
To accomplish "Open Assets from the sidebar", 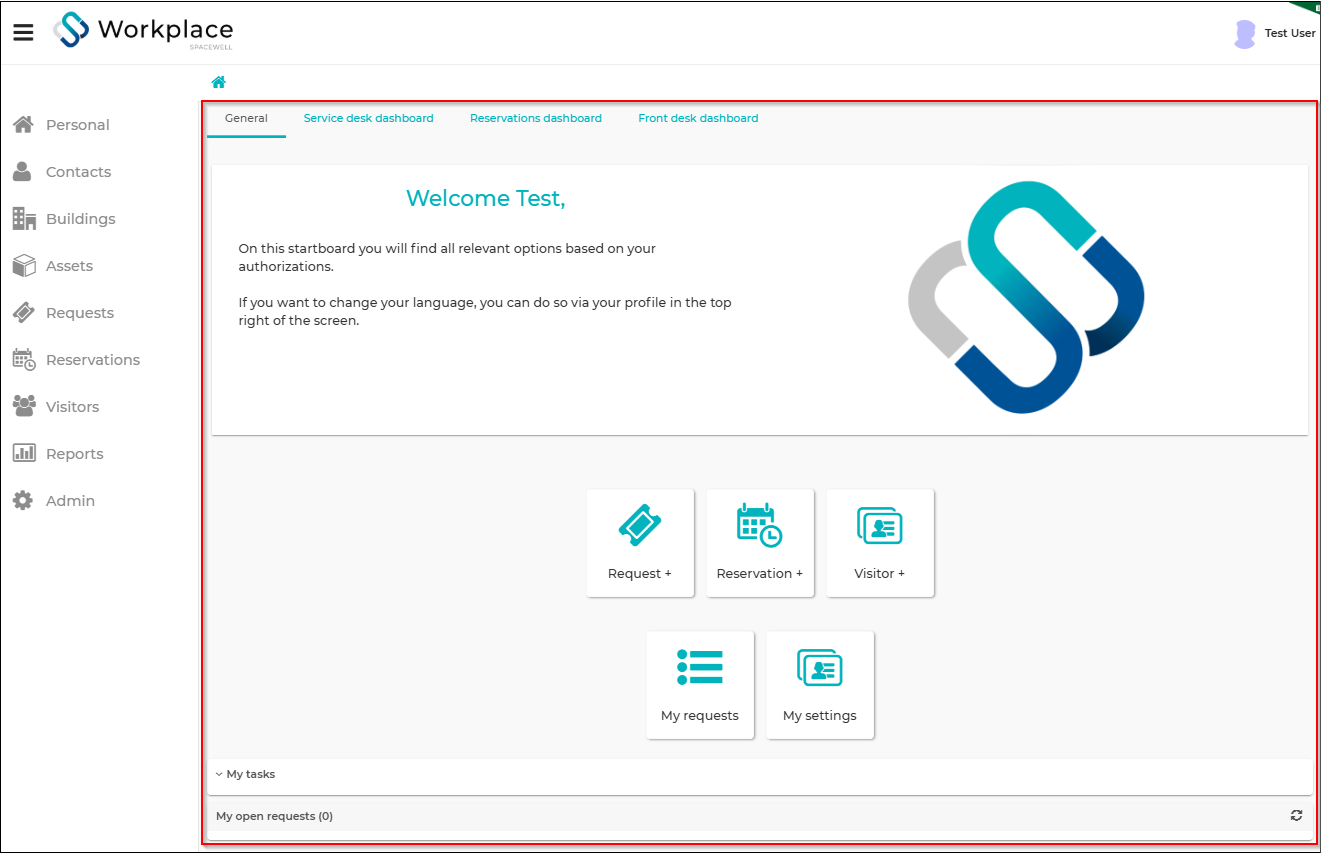I will click(x=70, y=266).
